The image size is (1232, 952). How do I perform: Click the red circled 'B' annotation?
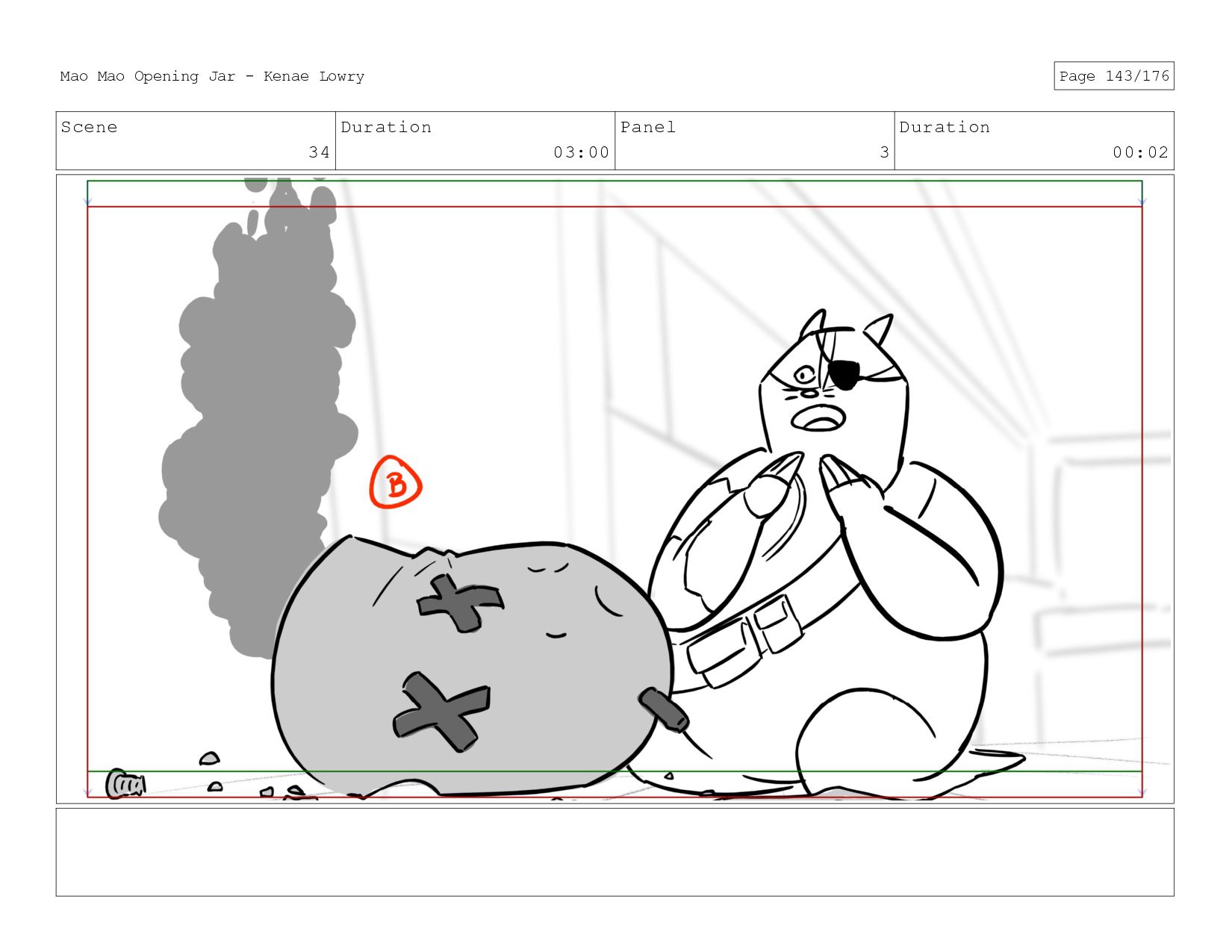pos(396,483)
